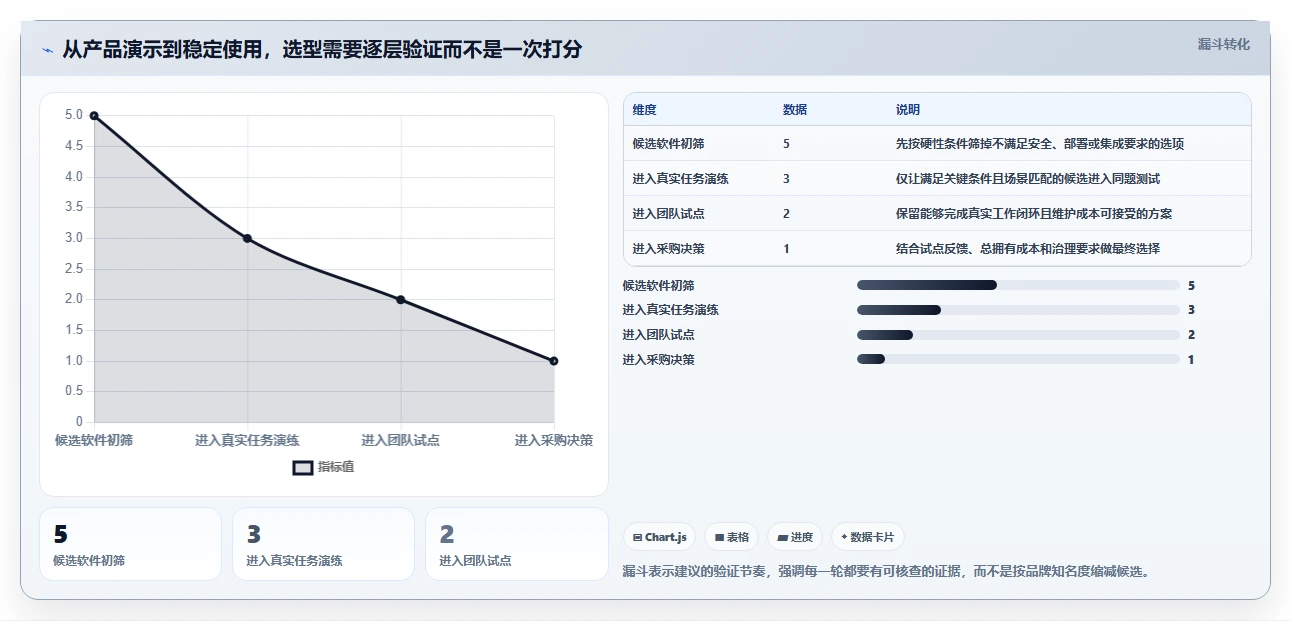Click the y-axis tick label 2.5
Viewport: 1291px width, 621px height.
pos(74,269)
